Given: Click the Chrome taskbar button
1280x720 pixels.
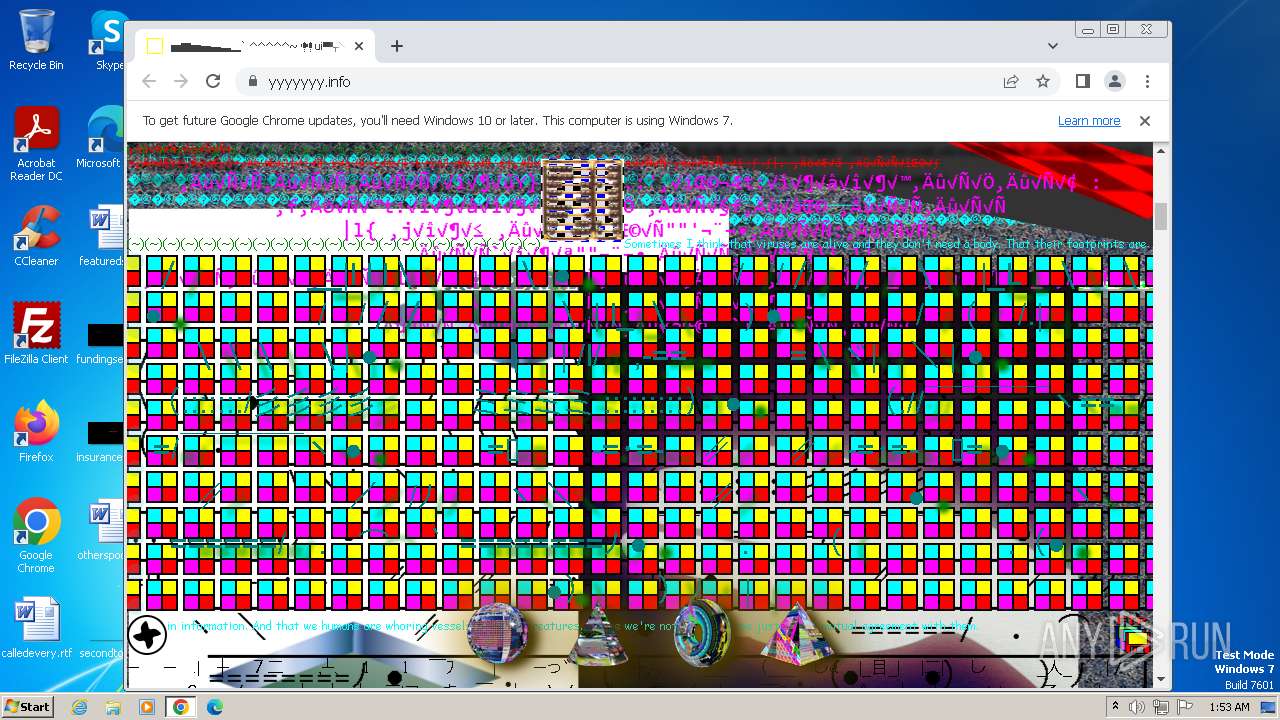Looking at the screenshot, I should tap(181, 707).
